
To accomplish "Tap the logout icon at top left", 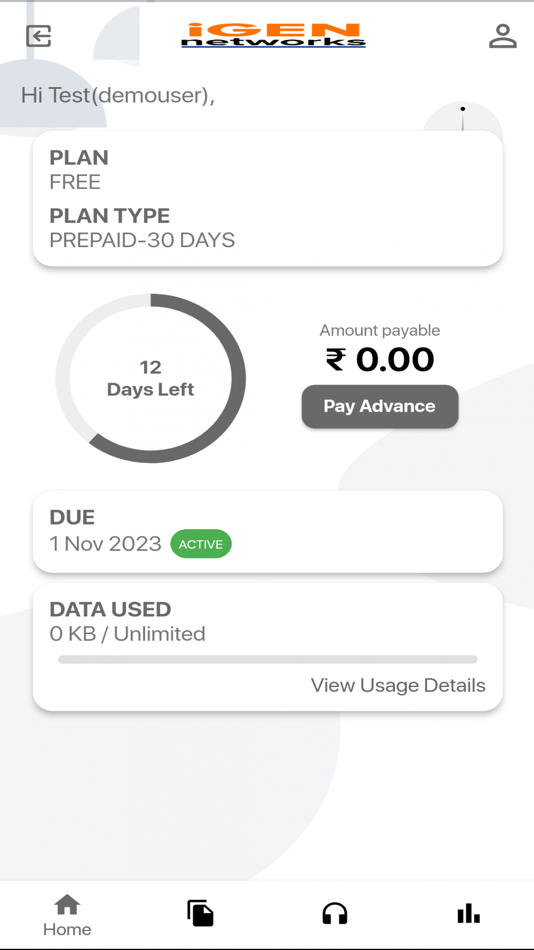I will point(38,36).
